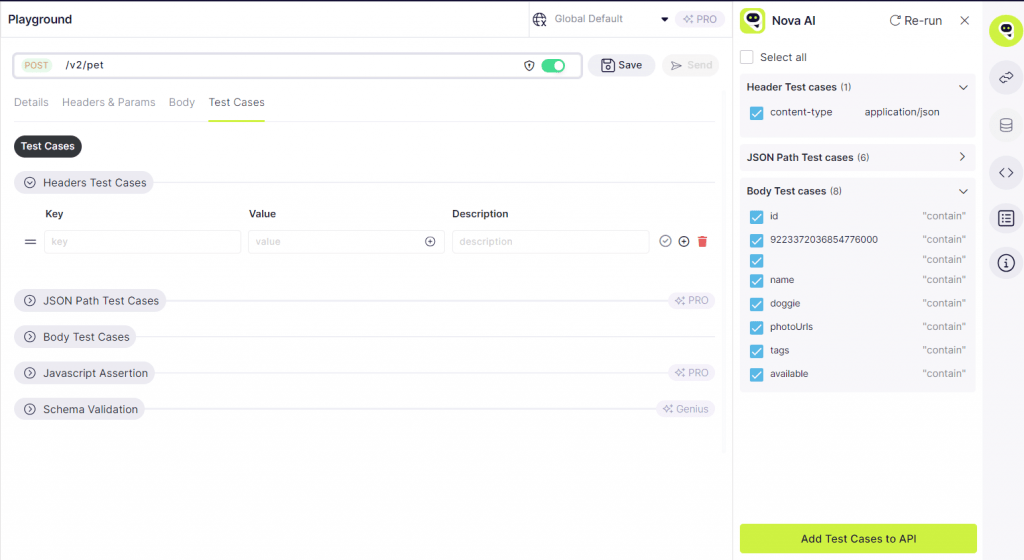Open the code snippet icon in sidebar

[1005, 172]
